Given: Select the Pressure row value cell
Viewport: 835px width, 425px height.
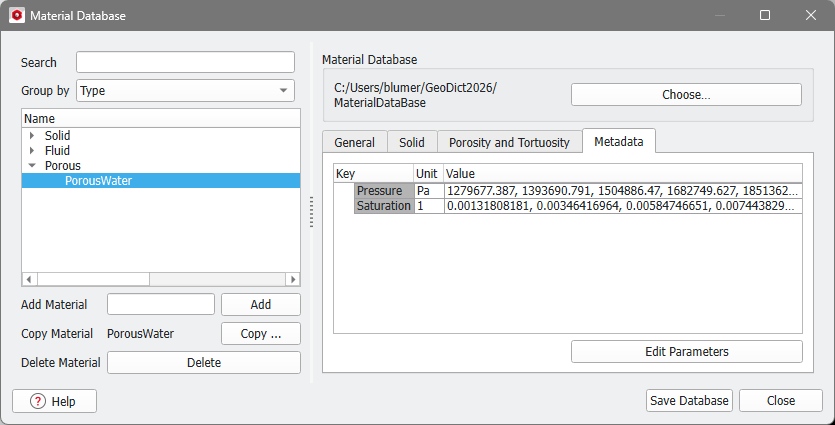Looking at the screenshot, I should pos(622,191).
